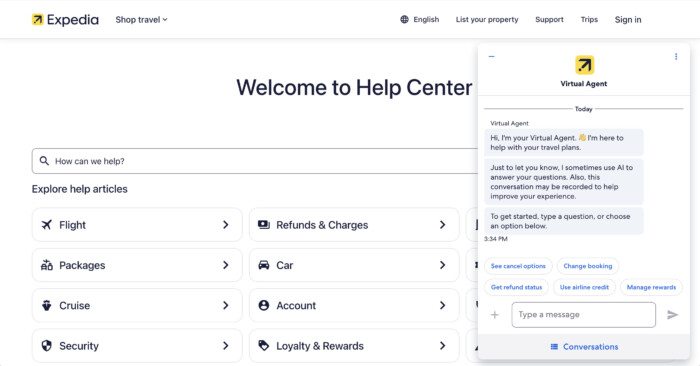Click the help search magnifier icon

tap(44, 161)
